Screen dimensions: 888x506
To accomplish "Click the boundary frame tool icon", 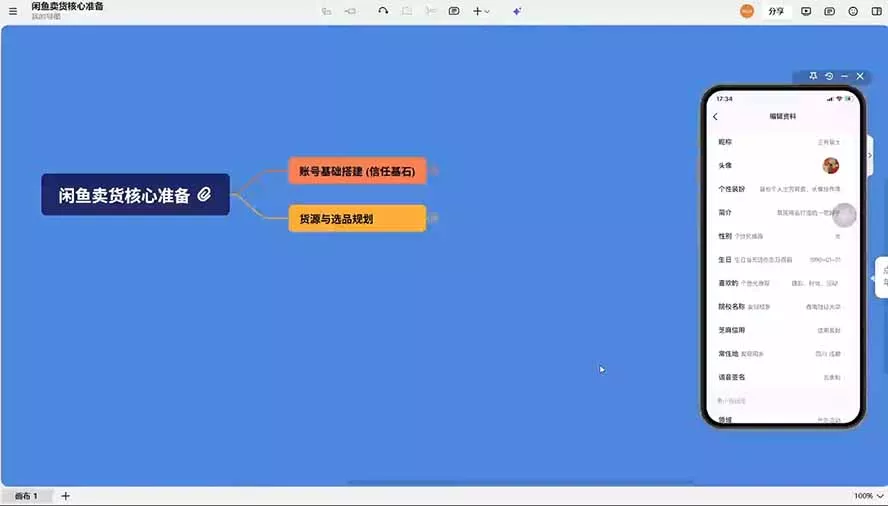I will click(x=407, y=11).
